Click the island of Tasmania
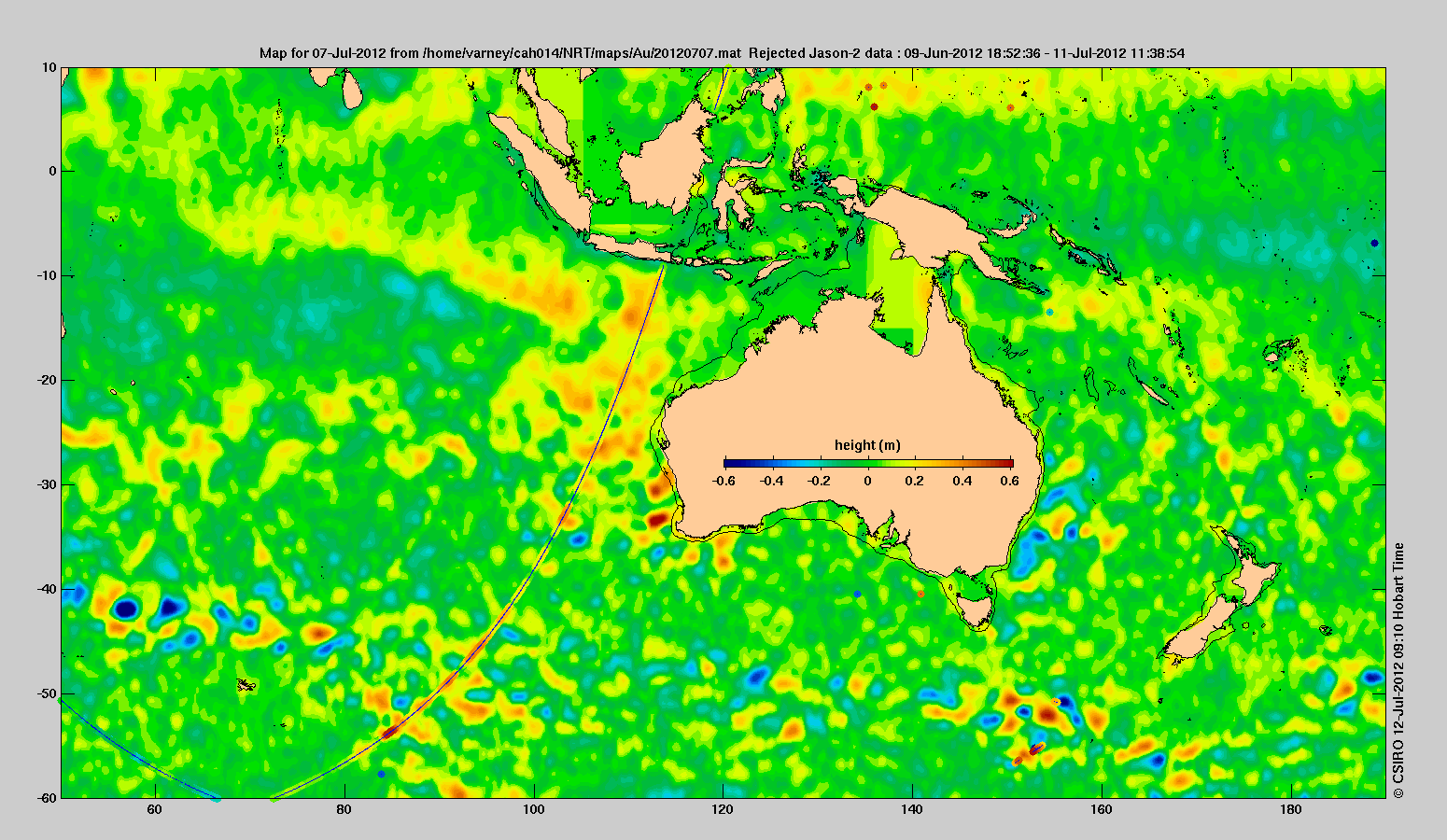1447x840 pixels. (x=976, y=610)
